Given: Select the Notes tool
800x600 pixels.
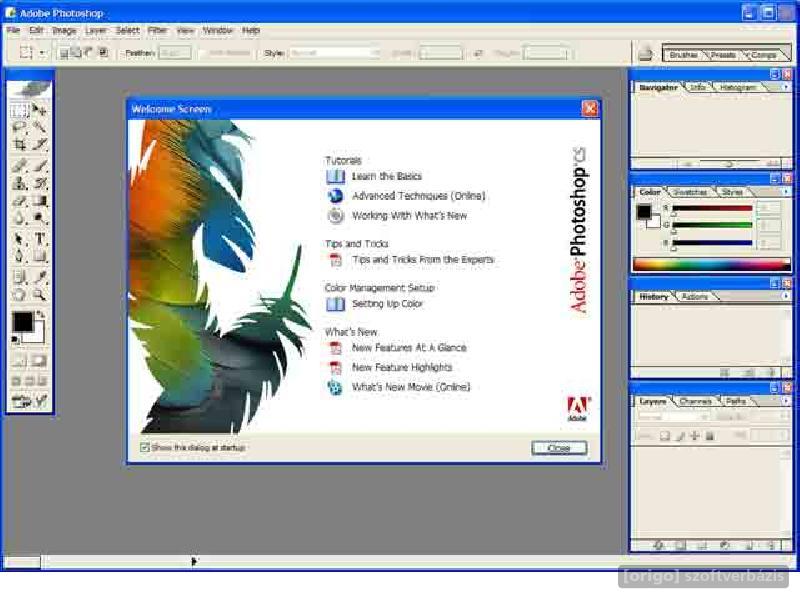Looking at the screenshot, I should click(19, 277).
